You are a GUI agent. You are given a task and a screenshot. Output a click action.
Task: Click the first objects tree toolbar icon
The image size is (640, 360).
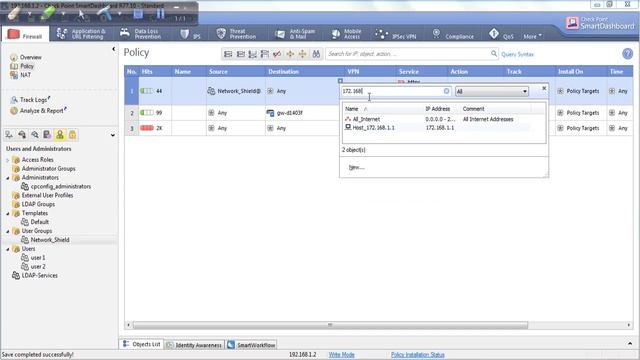pos(9,135)
